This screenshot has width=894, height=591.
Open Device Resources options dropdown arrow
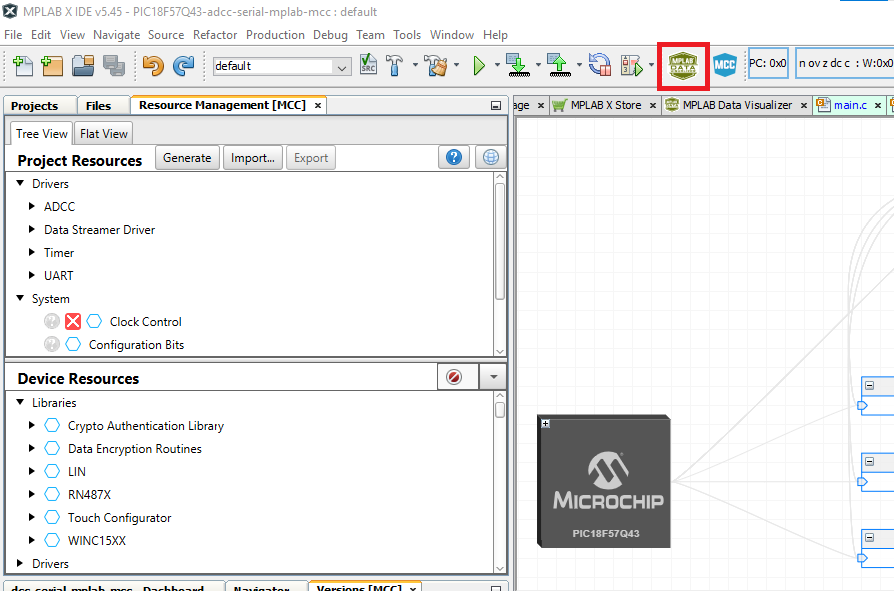pos(493,377)
